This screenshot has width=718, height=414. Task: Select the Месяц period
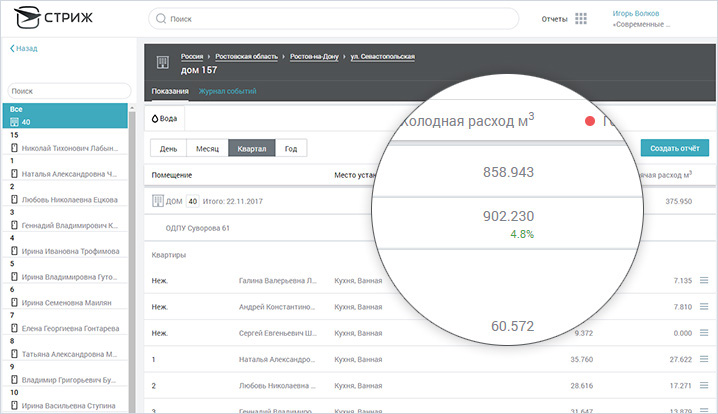click(207, 148)
